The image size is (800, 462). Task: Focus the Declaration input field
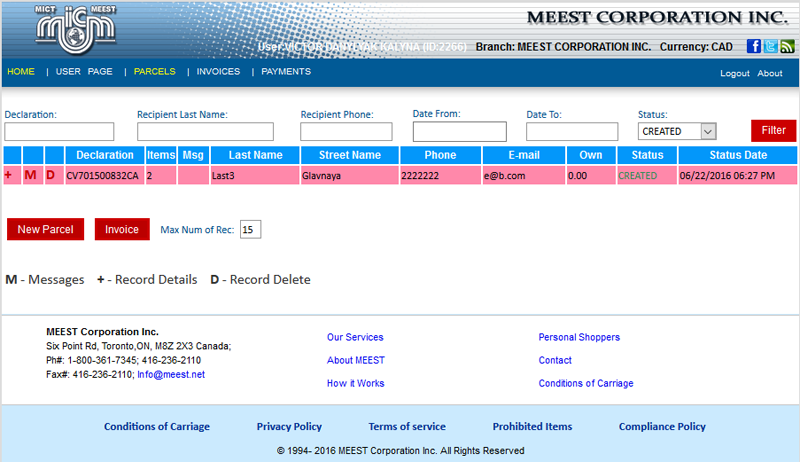(x=59, y=132)
